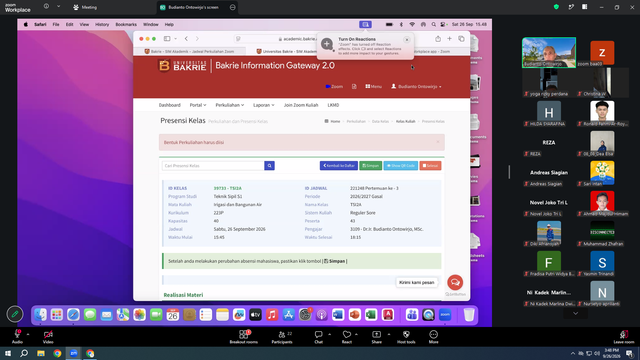Open the Dashboard nav item
This screenshot has width=640, height=360.
169,105
